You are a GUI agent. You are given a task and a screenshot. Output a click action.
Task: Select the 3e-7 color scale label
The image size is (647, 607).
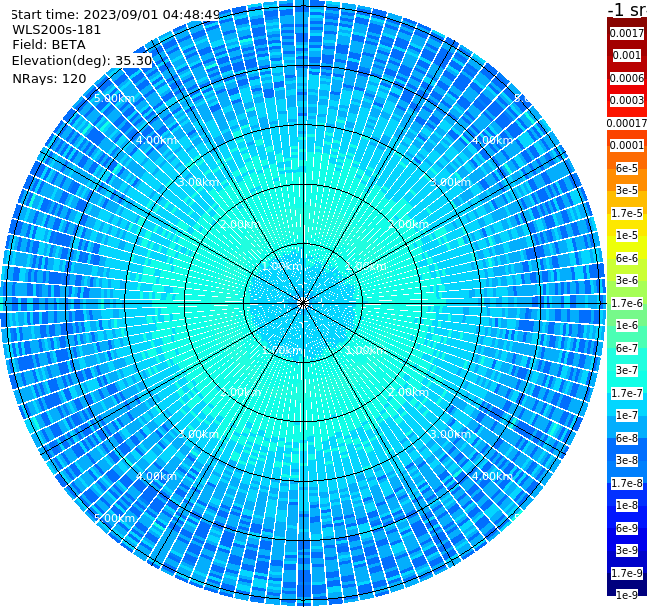pos(627,370)
